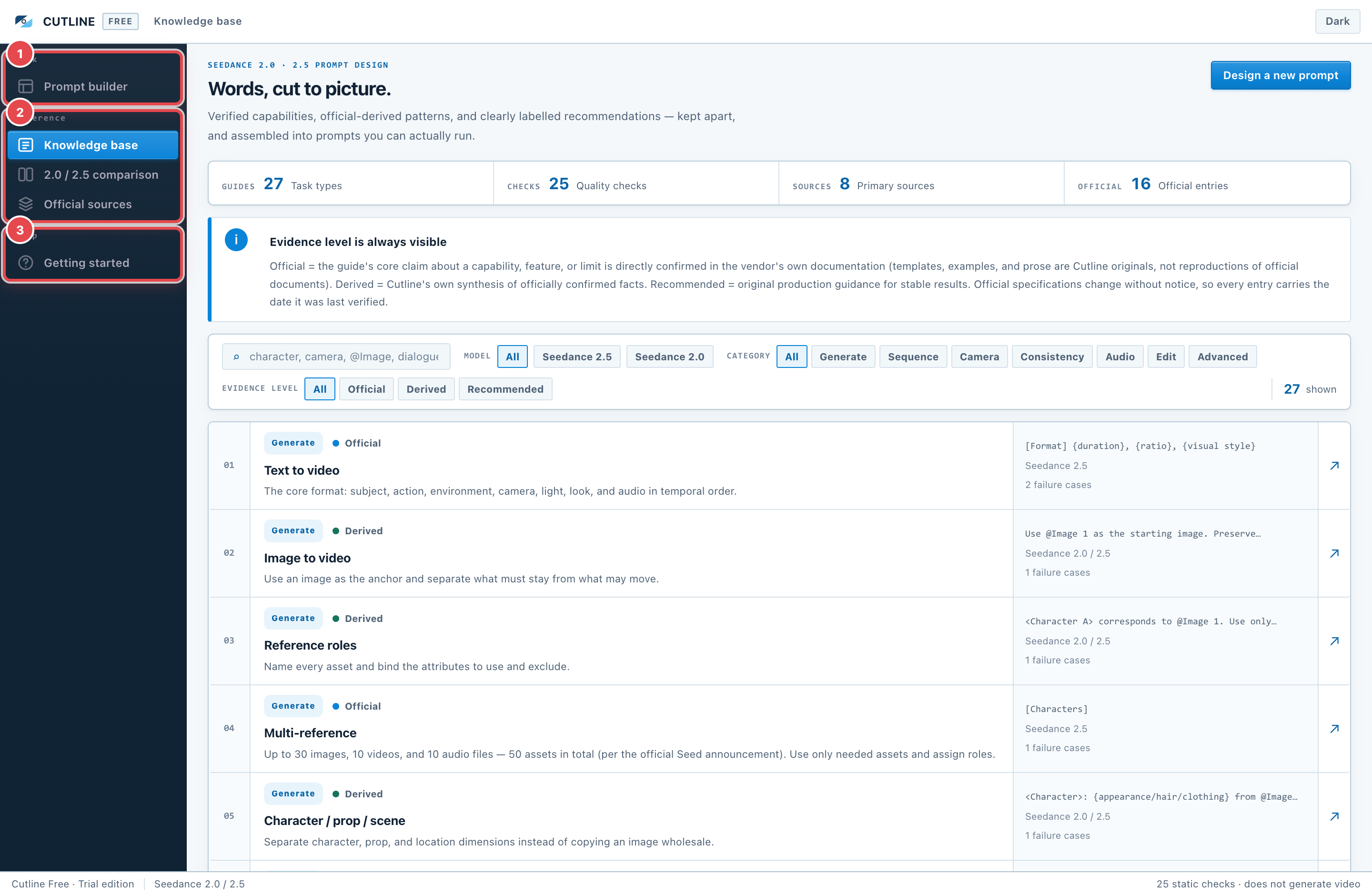Filter evidence level to Recommended
The image size is (1372, 896).
tap(505, 389)
